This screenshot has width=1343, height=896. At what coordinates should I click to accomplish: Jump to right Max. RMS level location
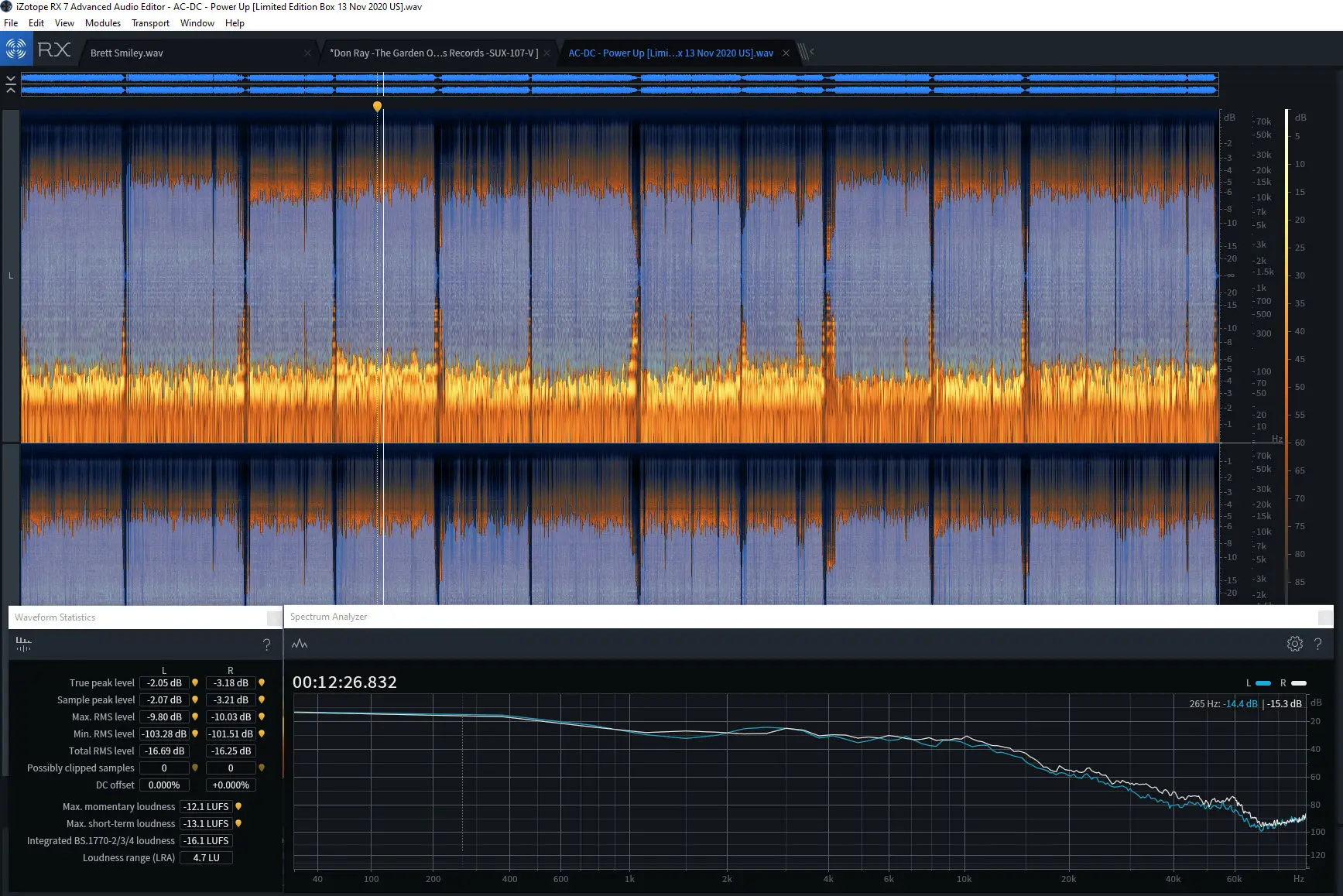point(262,716)
